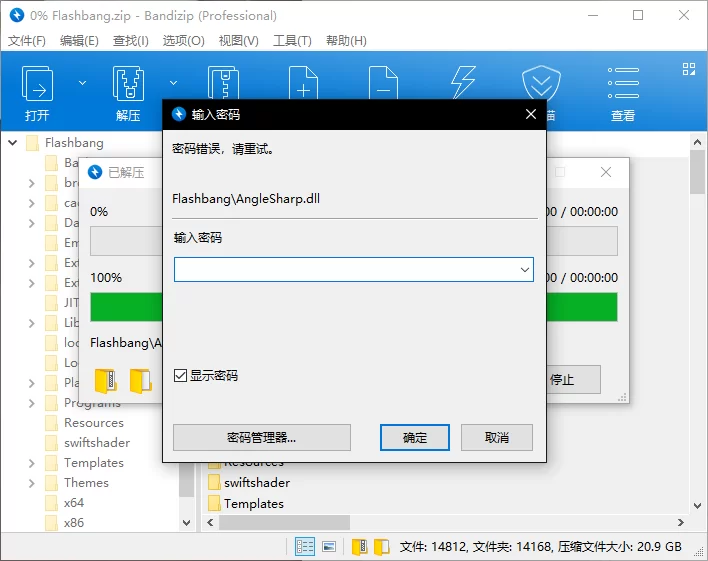The image size is (708, 561).
Task: Select the Resources folder in tree
Action: pyautogui.click(x=93, y=423)
